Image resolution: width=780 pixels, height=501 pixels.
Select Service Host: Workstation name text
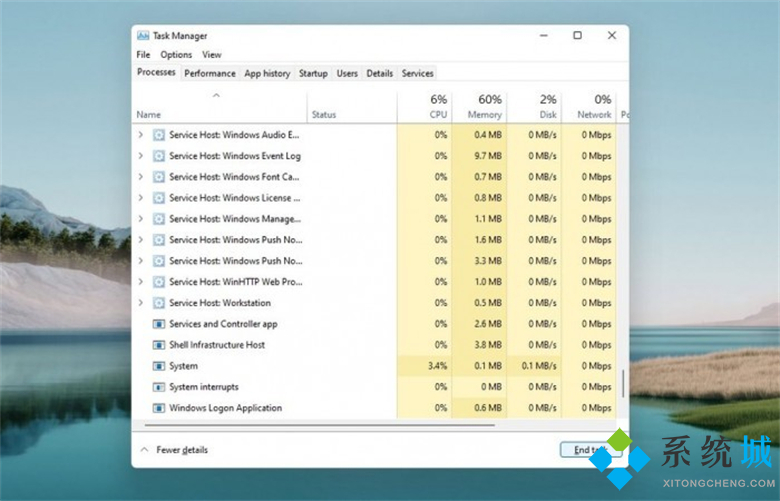point(220,303)
